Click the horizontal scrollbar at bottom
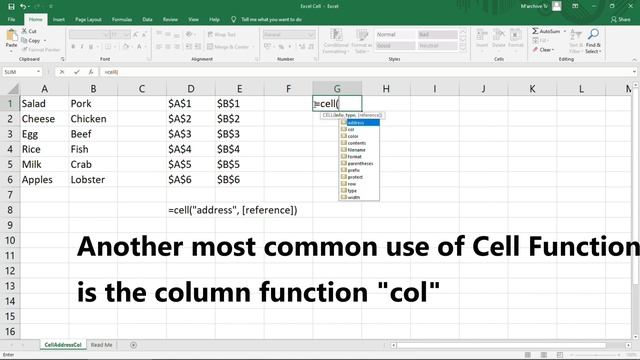This screenshot has height=360, width=640. pos(501,345)
